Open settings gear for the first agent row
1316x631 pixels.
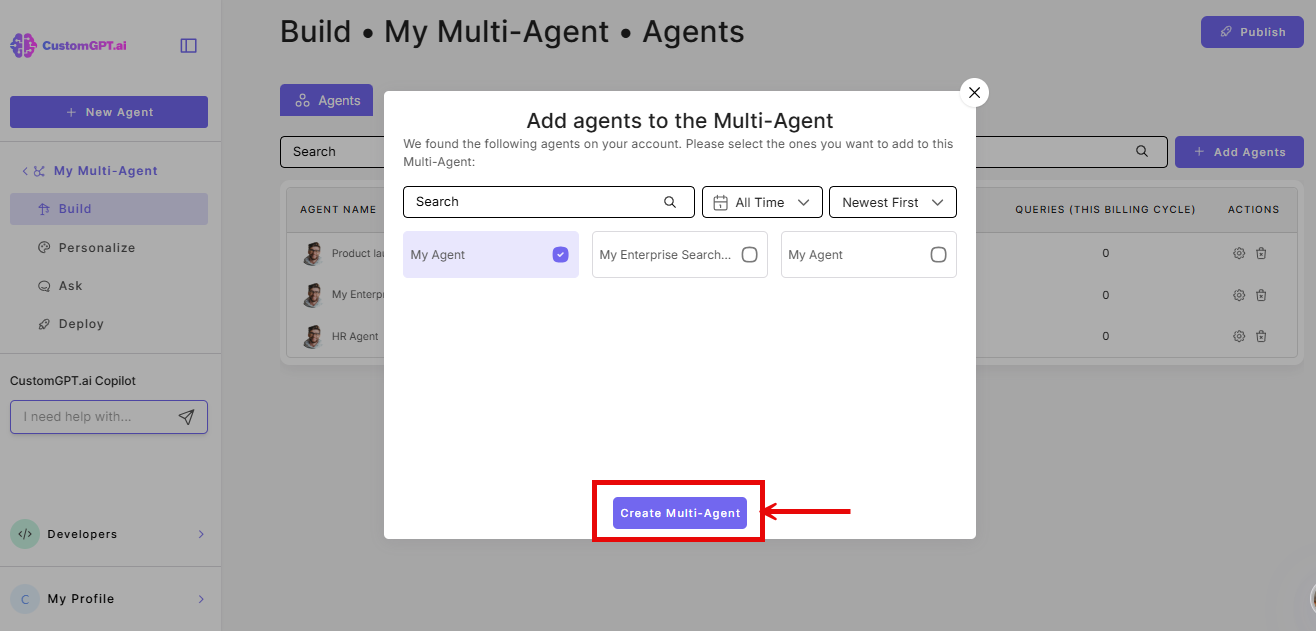coord(1238,254)
